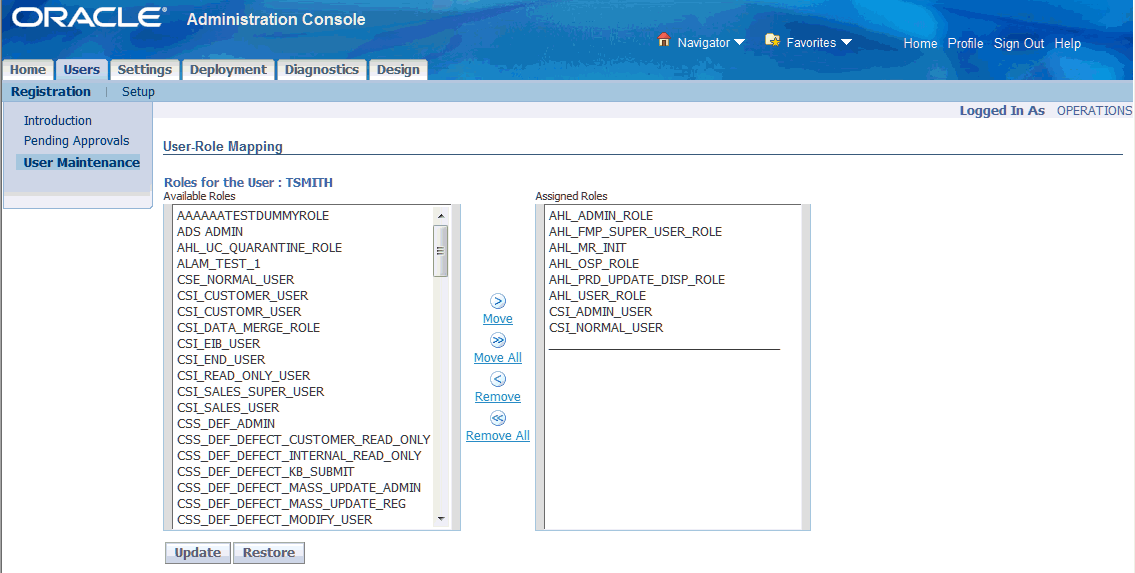
Task: Click the Favorites folder star icon
Action: pyautogui.click(x=773, y=40)
